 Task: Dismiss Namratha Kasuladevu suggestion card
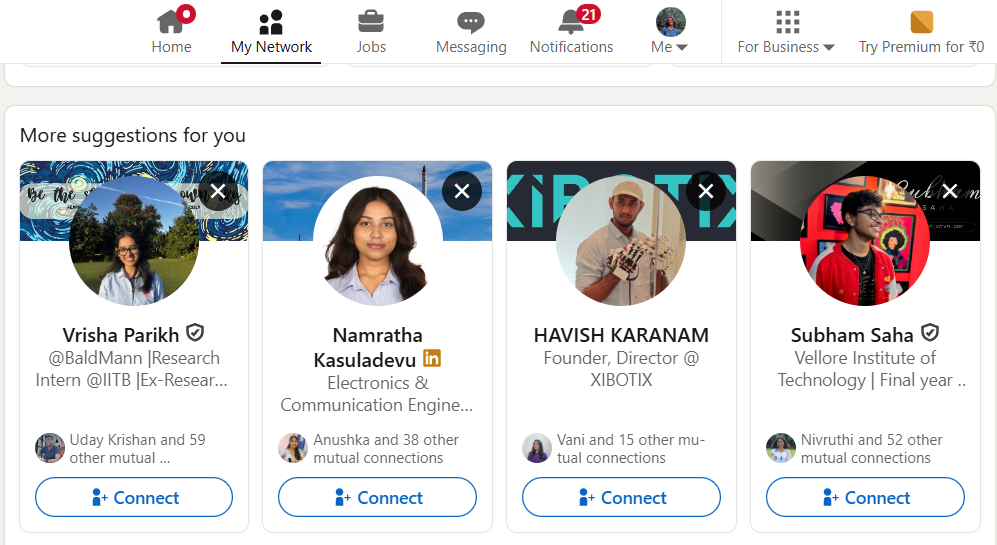click(462, 191)
